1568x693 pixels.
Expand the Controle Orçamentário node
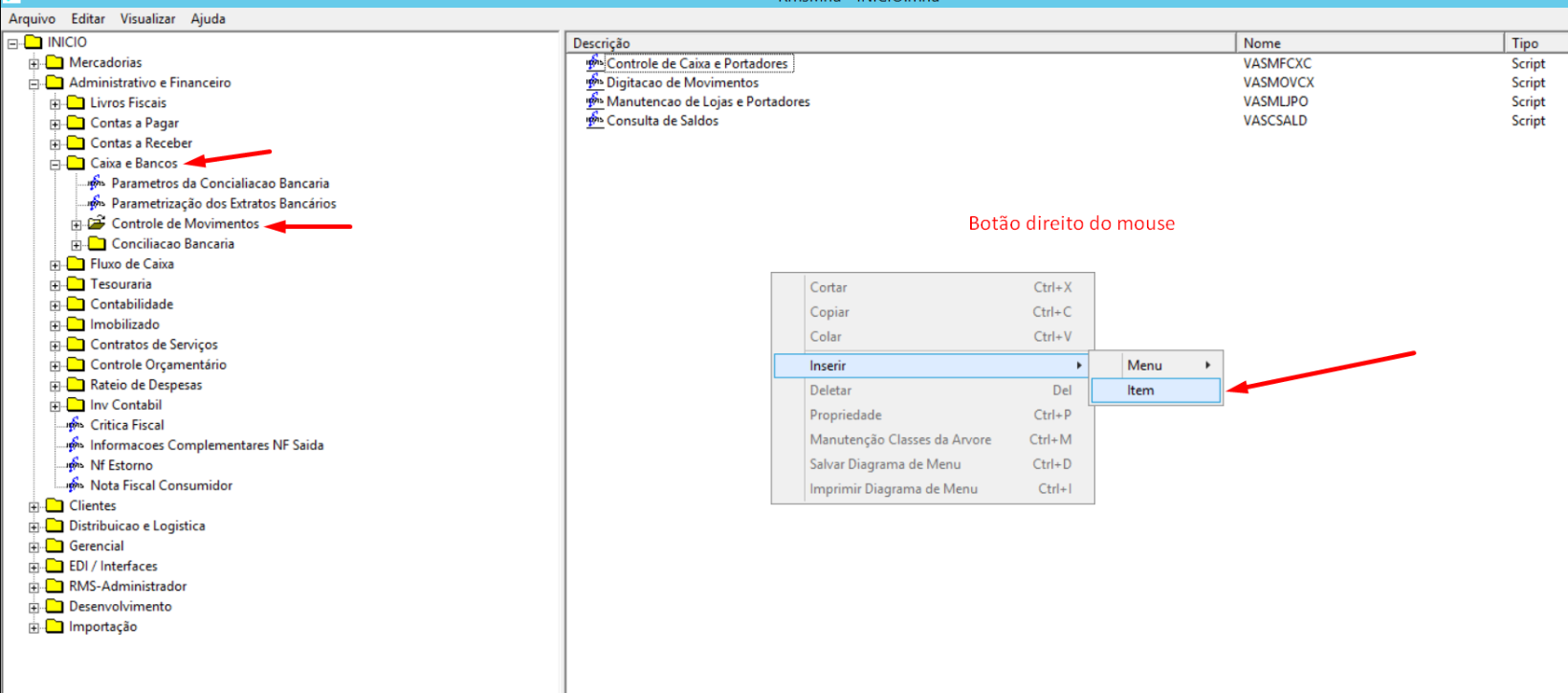pos(55,366)
